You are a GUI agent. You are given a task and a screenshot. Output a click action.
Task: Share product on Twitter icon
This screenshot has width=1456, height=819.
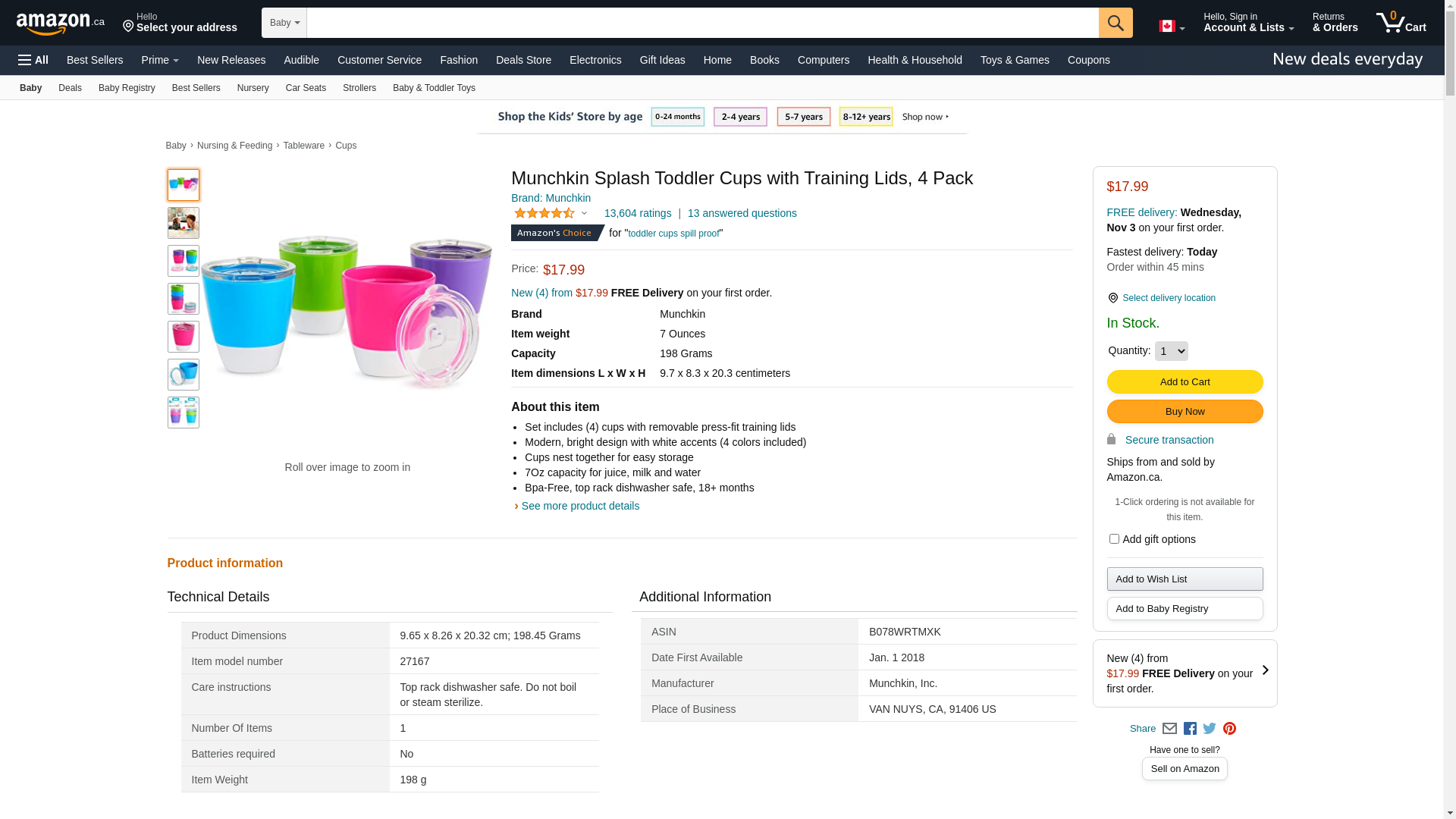coord(1210,729)
